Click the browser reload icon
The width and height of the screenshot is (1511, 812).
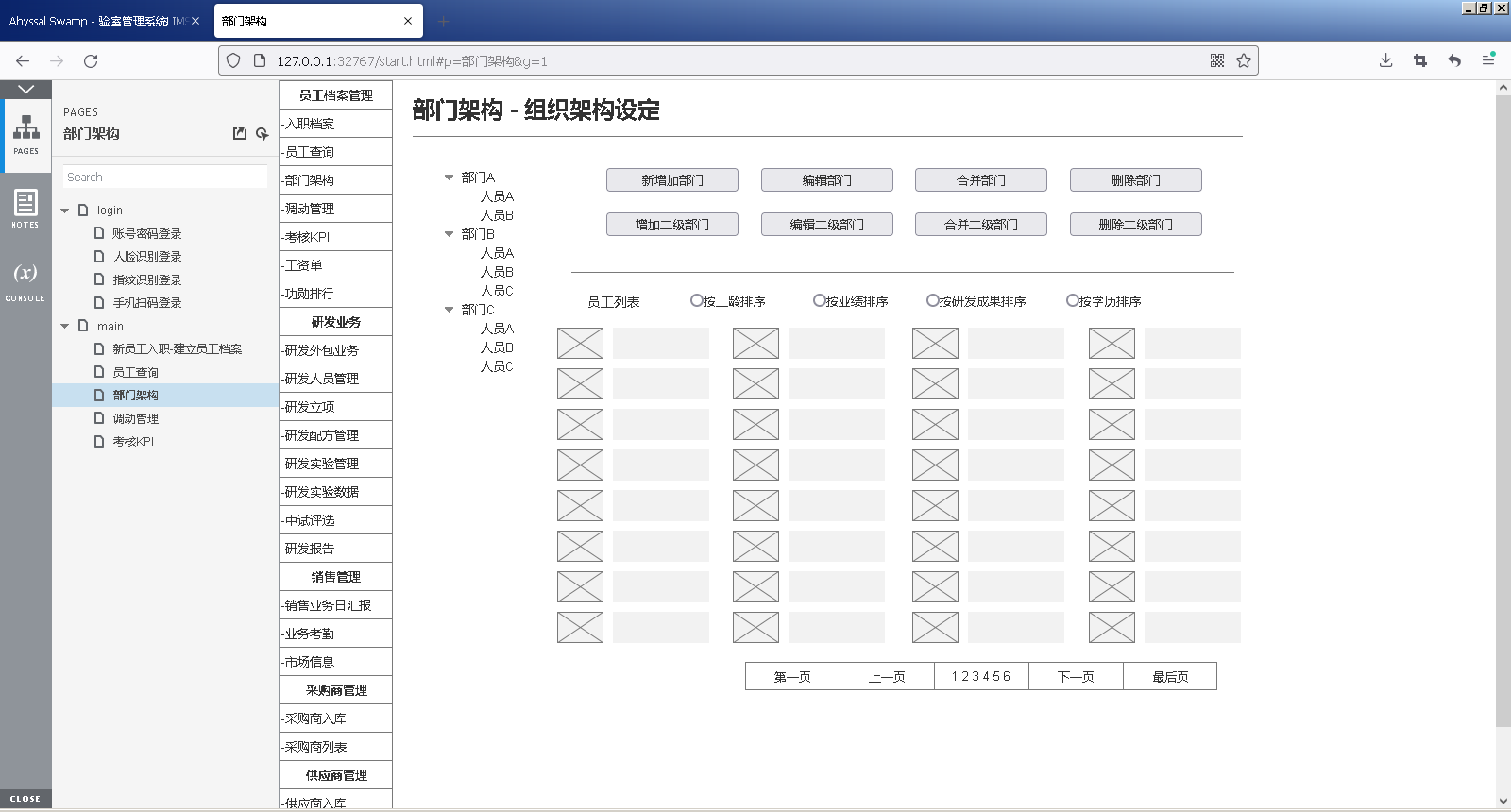pos(91,61)
